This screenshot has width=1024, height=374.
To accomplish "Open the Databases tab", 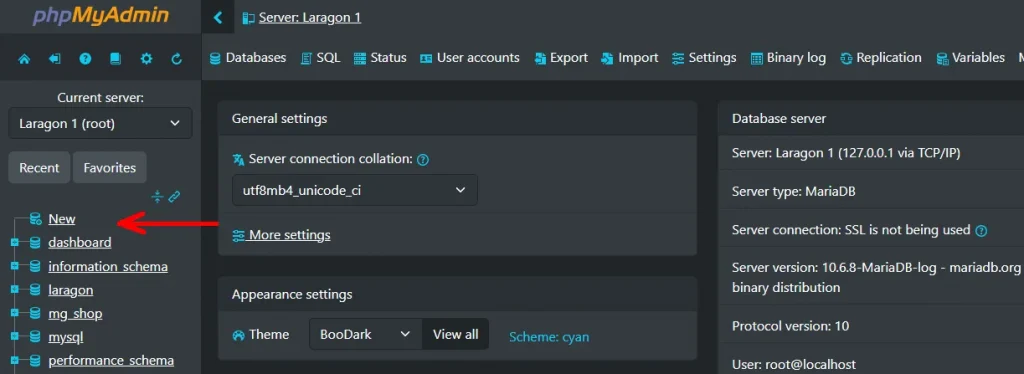I will click(248, 58).
